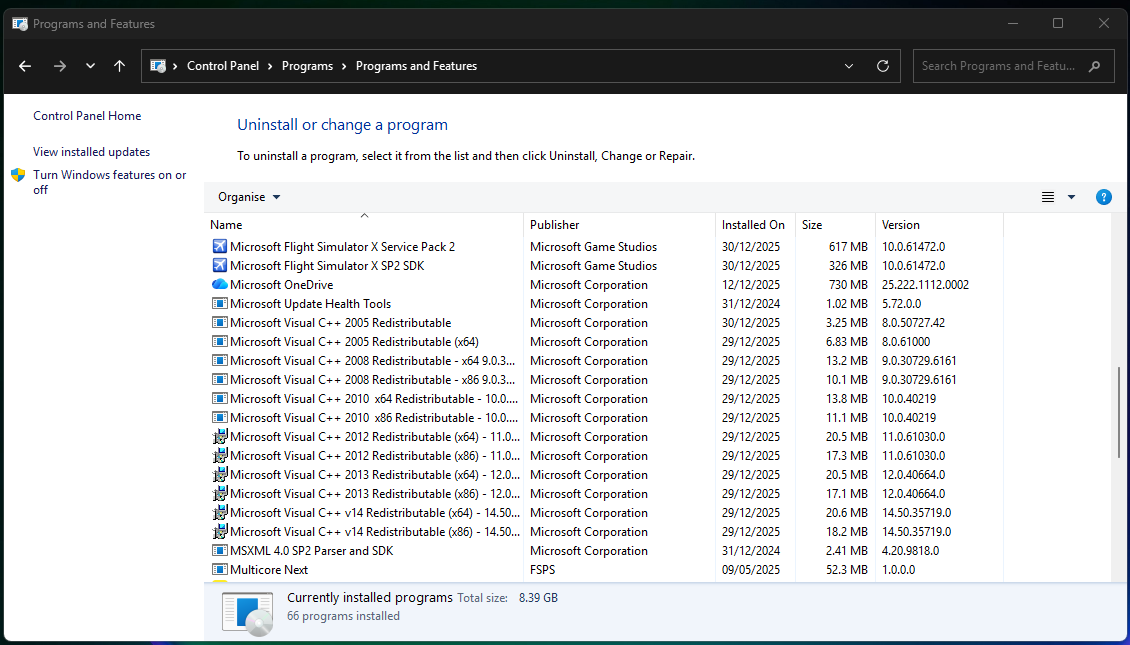
Task: Click the Programs and Features title bar icon
Action: click(x=19, y=24)
